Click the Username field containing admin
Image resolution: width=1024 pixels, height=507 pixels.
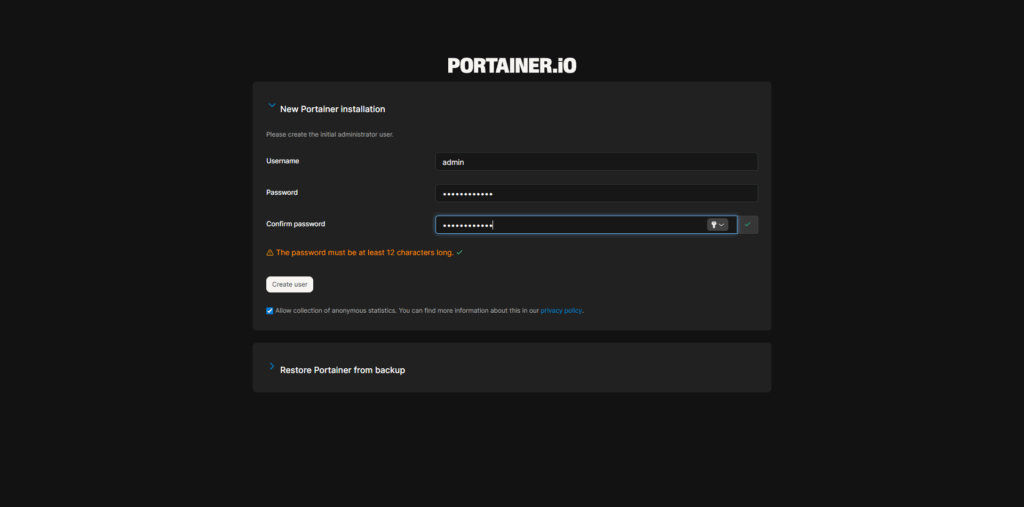coord(596,162)
